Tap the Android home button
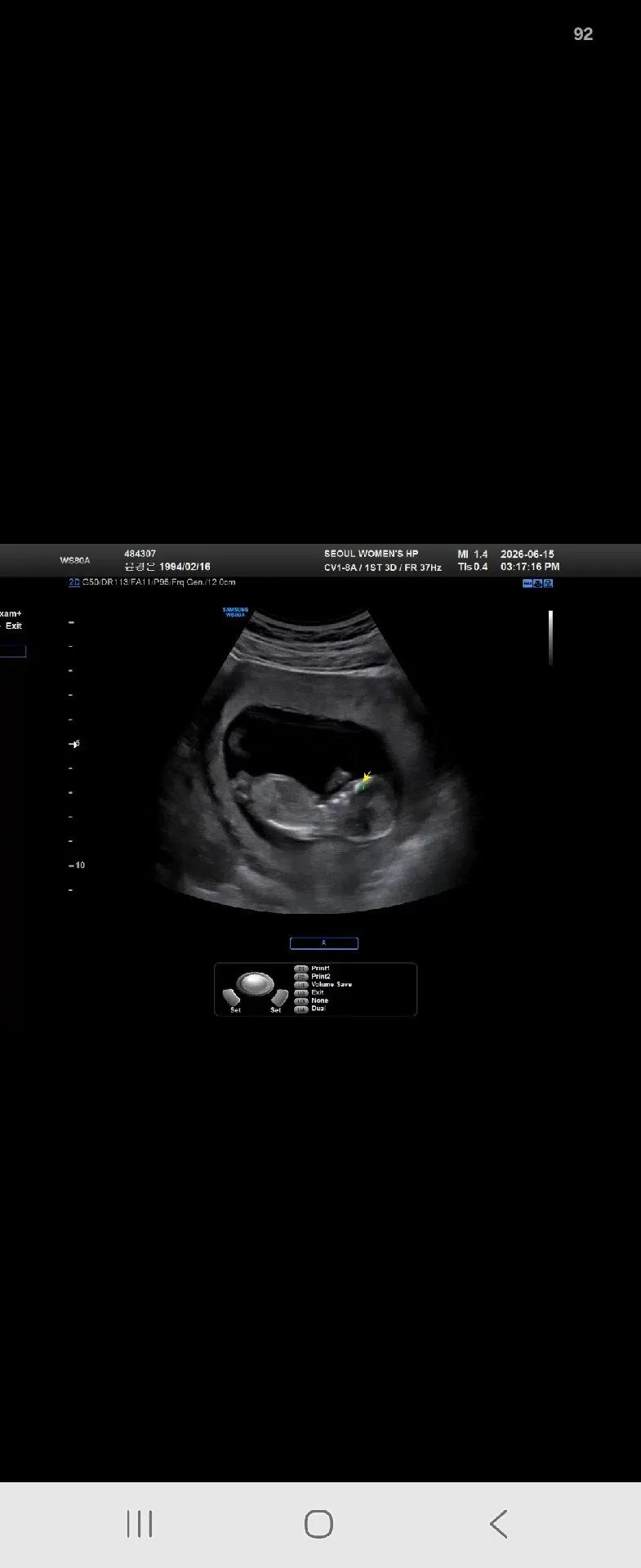 tap(318, 1524)
